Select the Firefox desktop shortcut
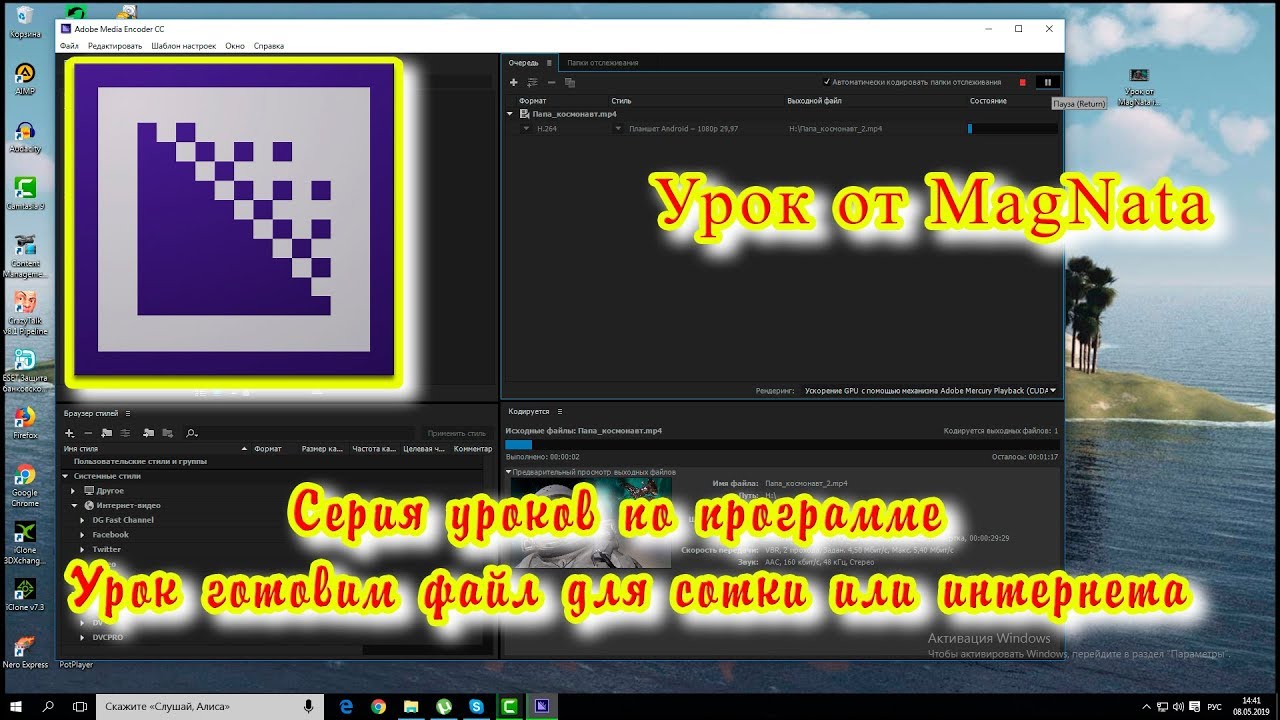This screenshot has width=1280, height=720. pyautogui.click(x=25, y=423)
